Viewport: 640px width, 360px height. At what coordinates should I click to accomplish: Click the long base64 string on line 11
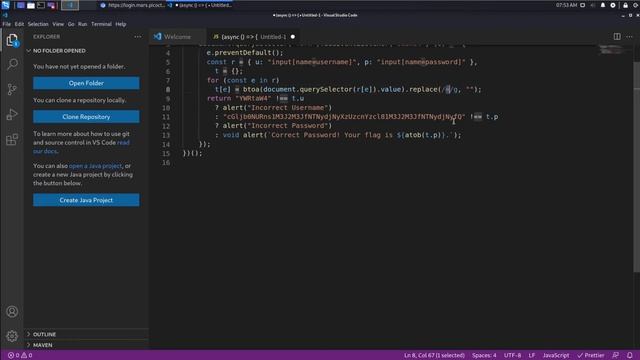(344, 117)
